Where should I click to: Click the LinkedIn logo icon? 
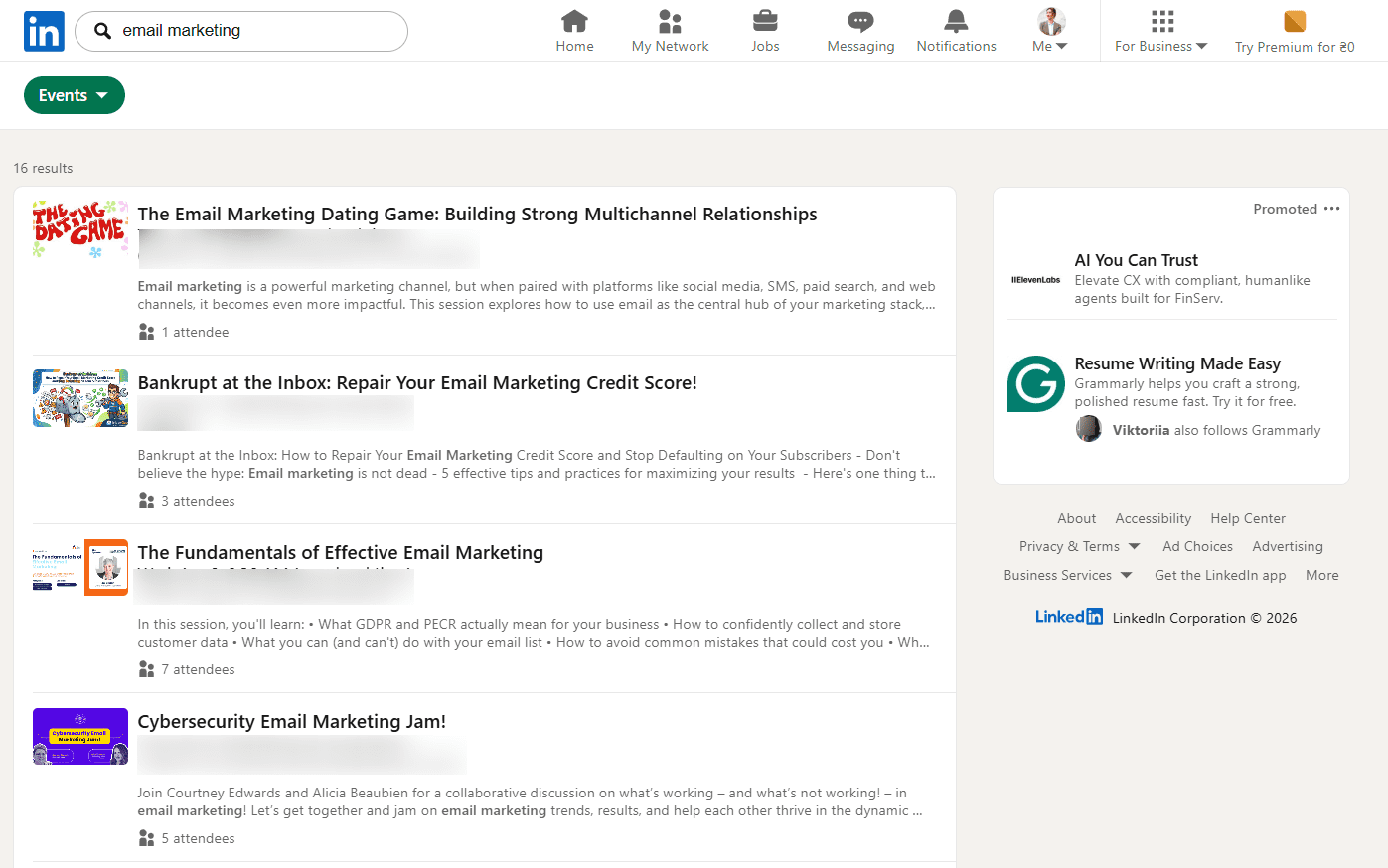44,32
